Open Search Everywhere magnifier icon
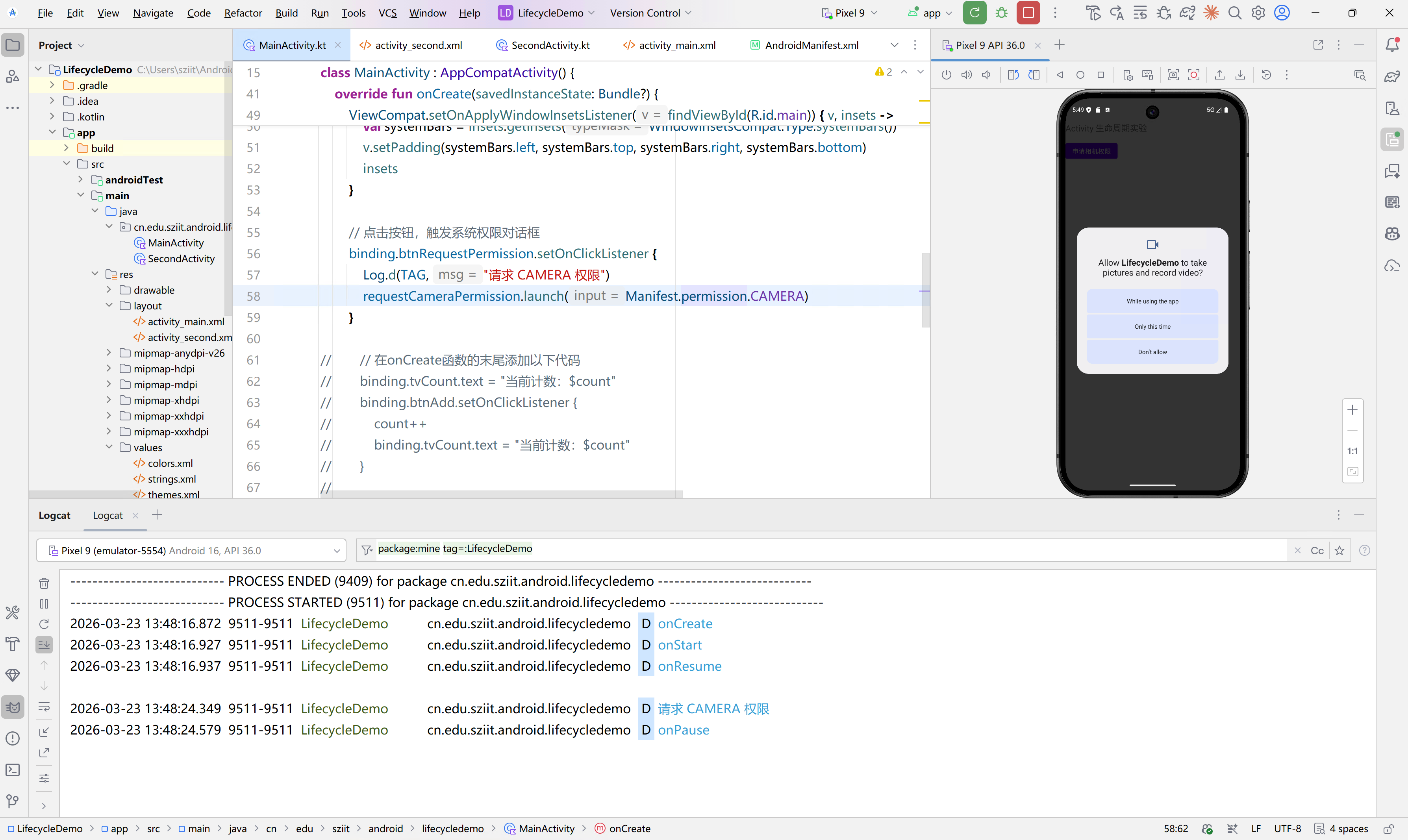Screen dimensions: 1408x840 1235,13
